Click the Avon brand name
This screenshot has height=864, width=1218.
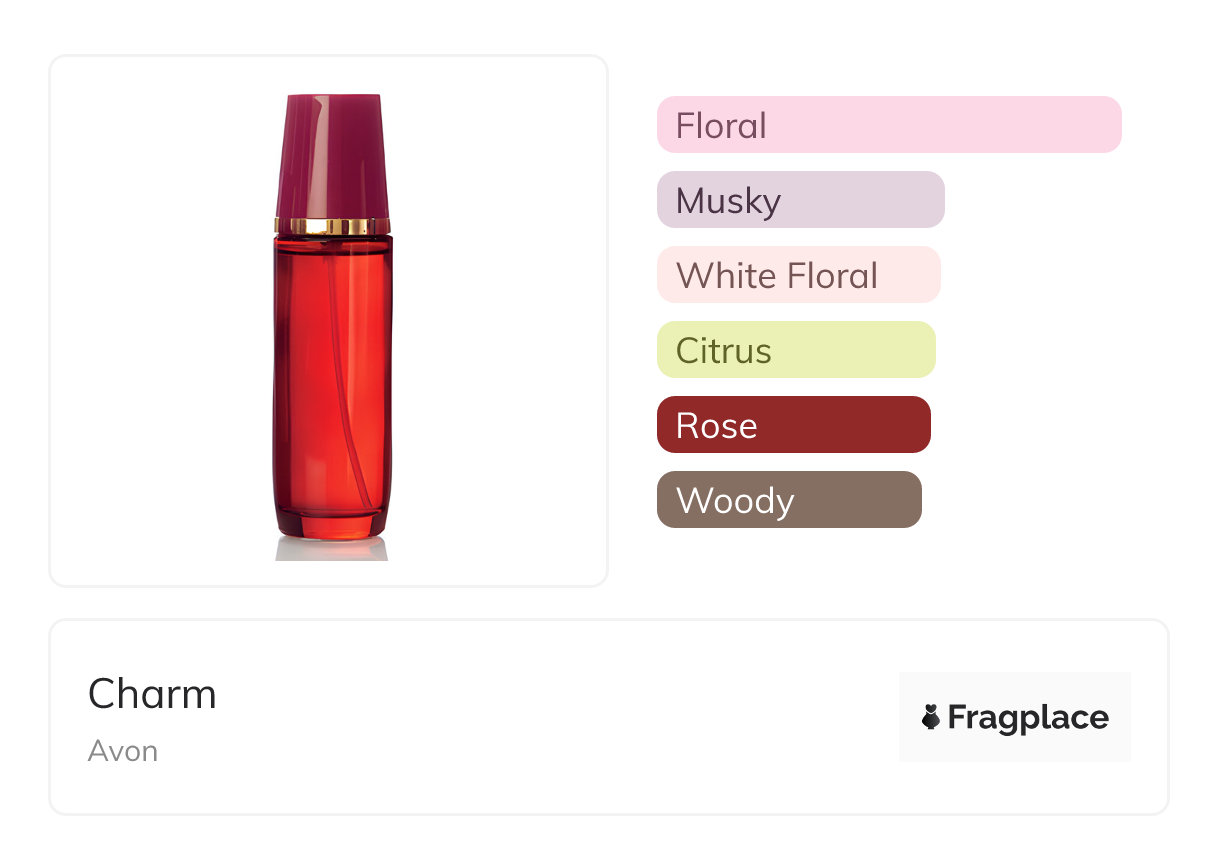[x=123, y=751]
